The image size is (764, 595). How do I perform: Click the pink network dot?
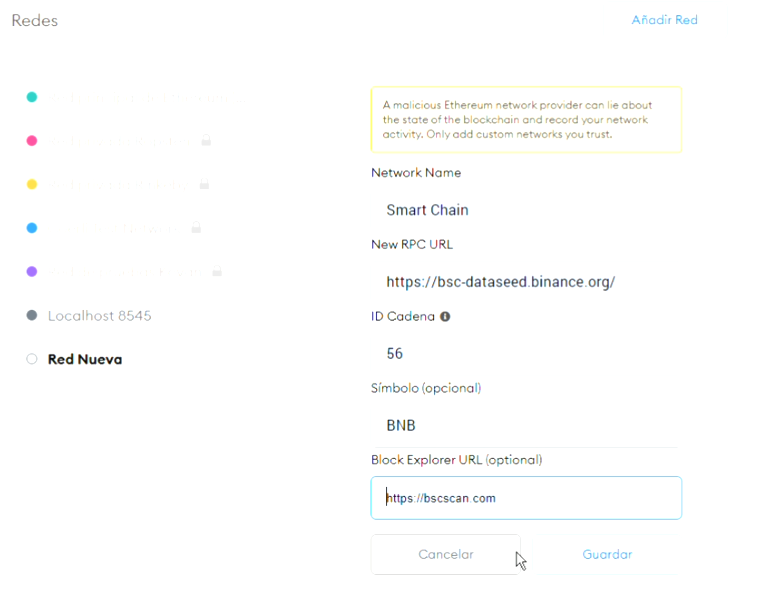coord(32,141)
